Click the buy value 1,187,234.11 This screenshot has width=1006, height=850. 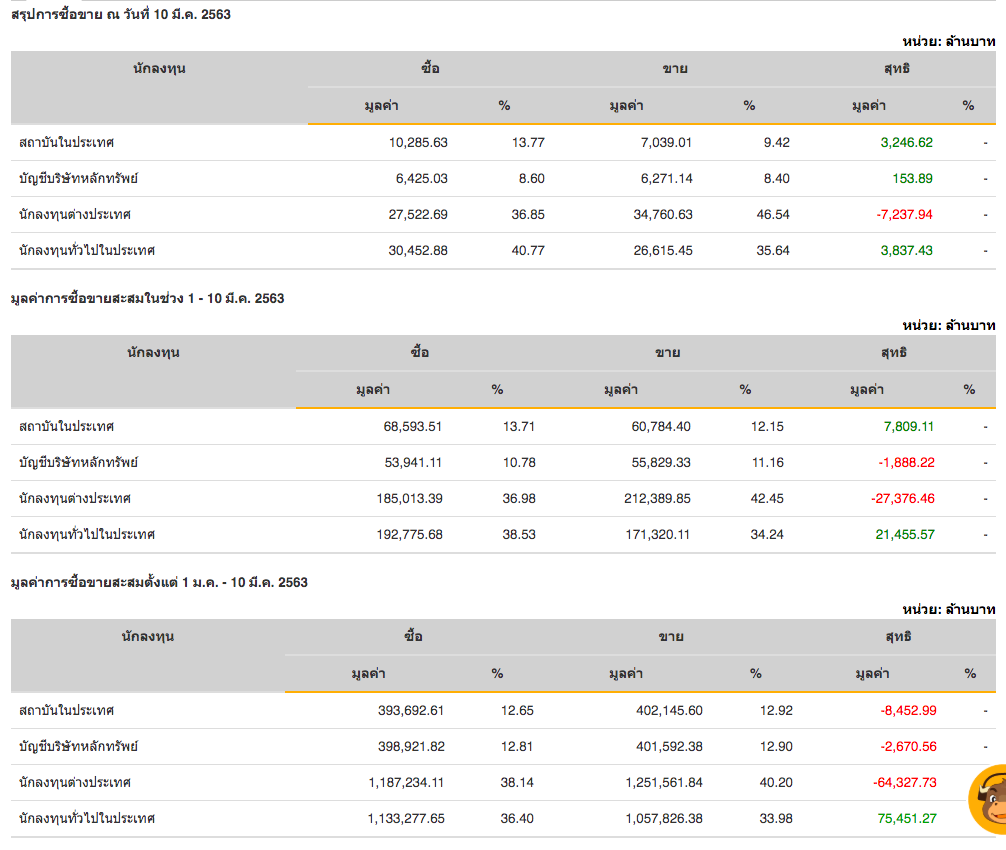(392, 782)
